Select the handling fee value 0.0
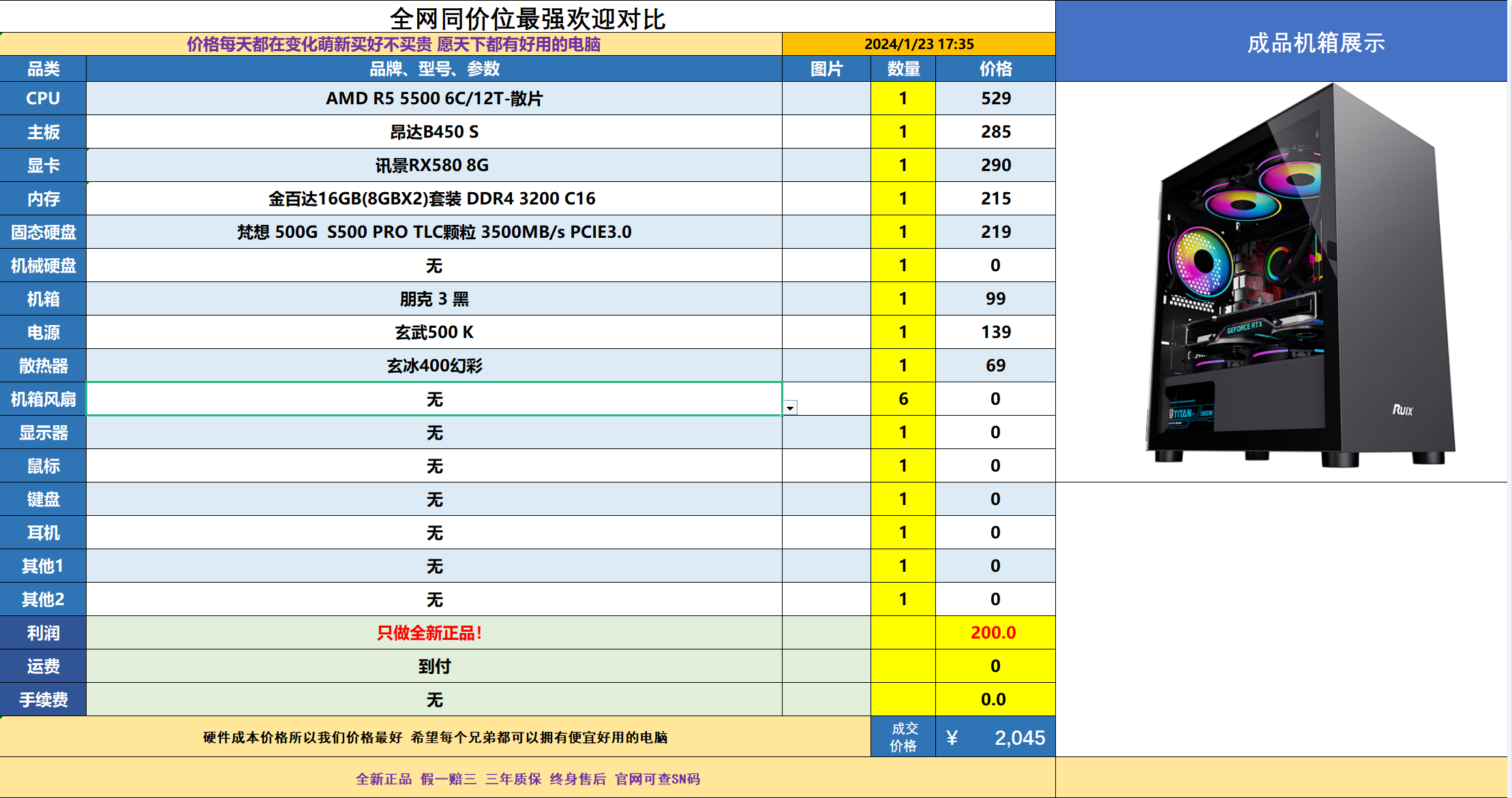The height and width of the screenshot is (798, 1512). tap(995, 699)
